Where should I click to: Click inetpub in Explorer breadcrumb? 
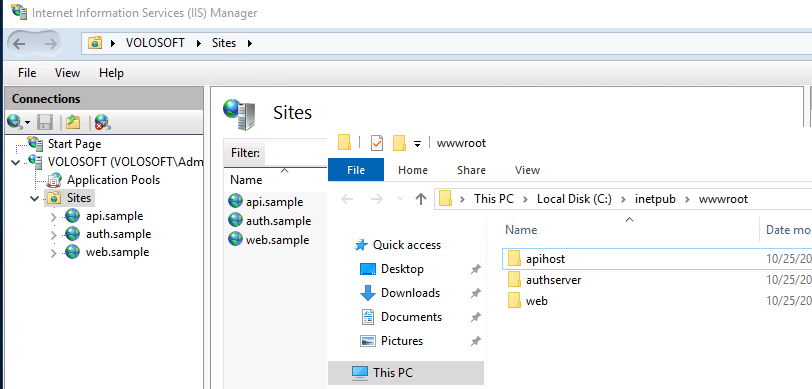(656, 199)
